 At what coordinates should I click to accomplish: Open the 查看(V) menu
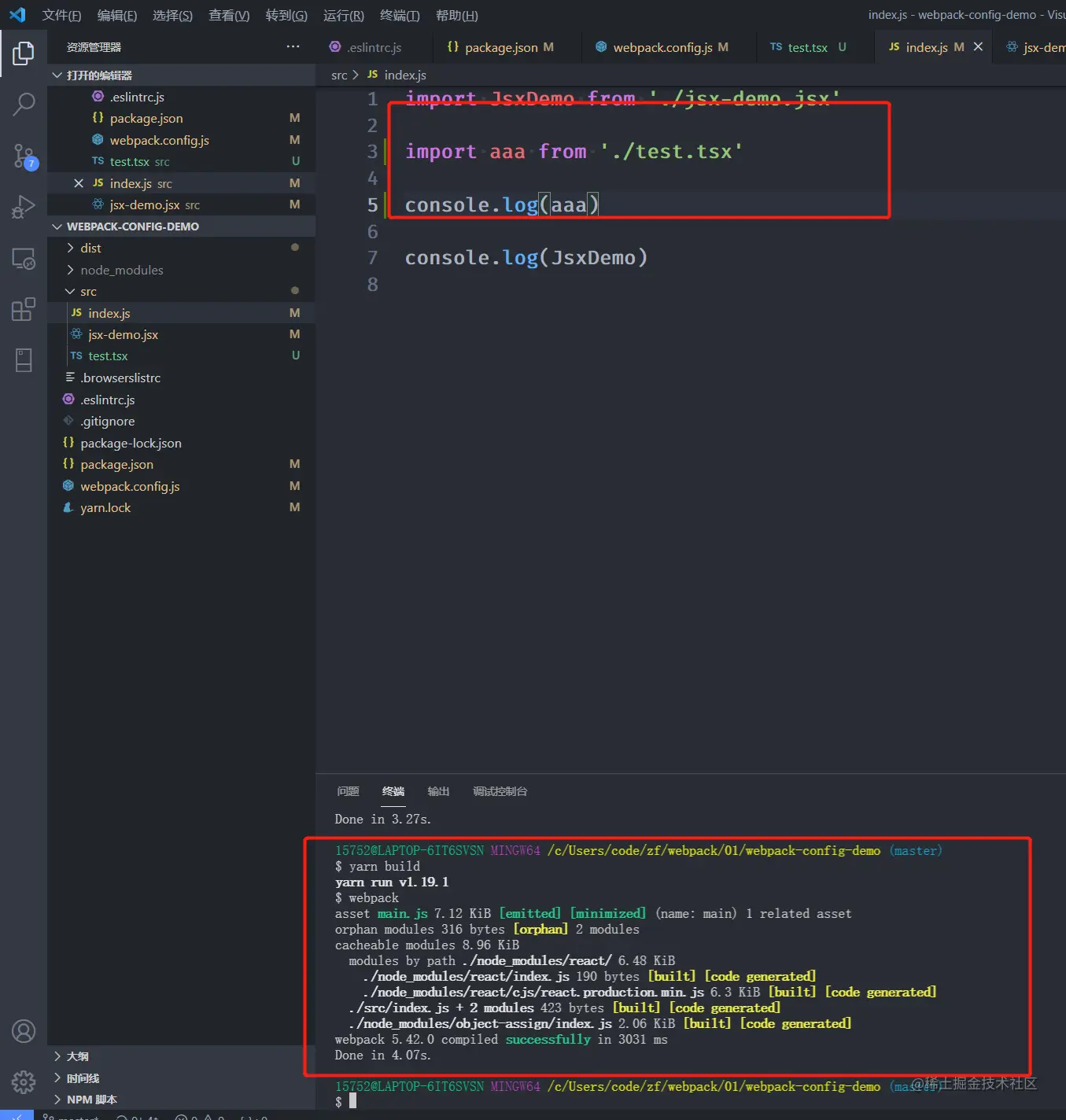pos(229,15)
